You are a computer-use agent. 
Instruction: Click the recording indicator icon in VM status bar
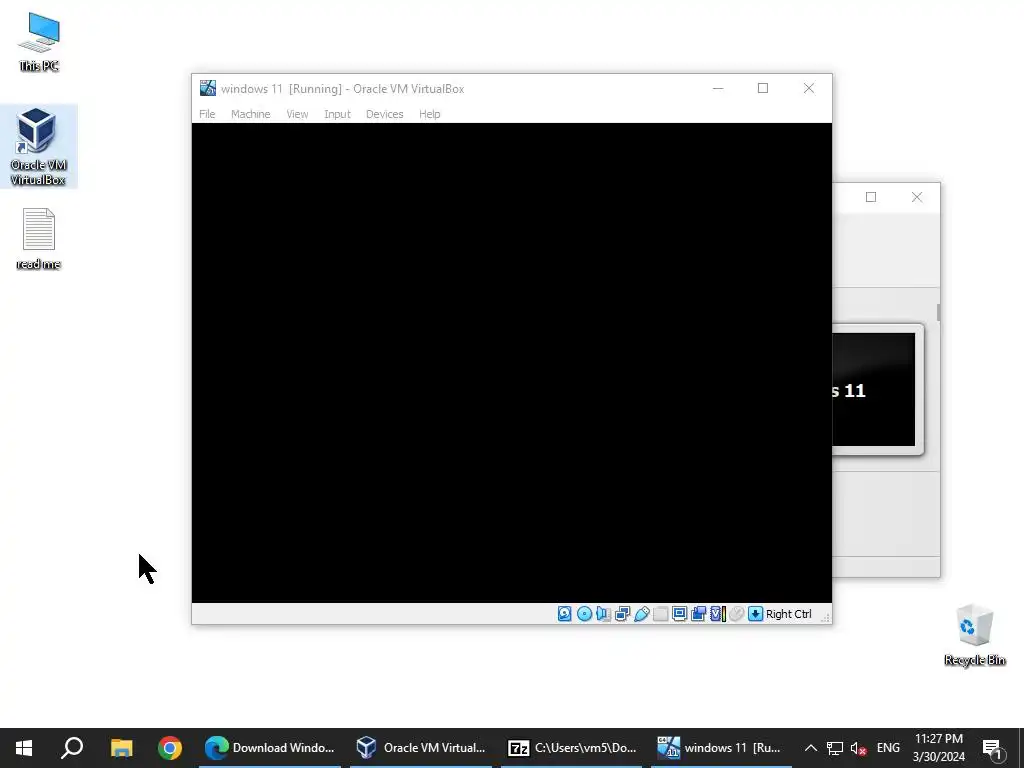698,614
